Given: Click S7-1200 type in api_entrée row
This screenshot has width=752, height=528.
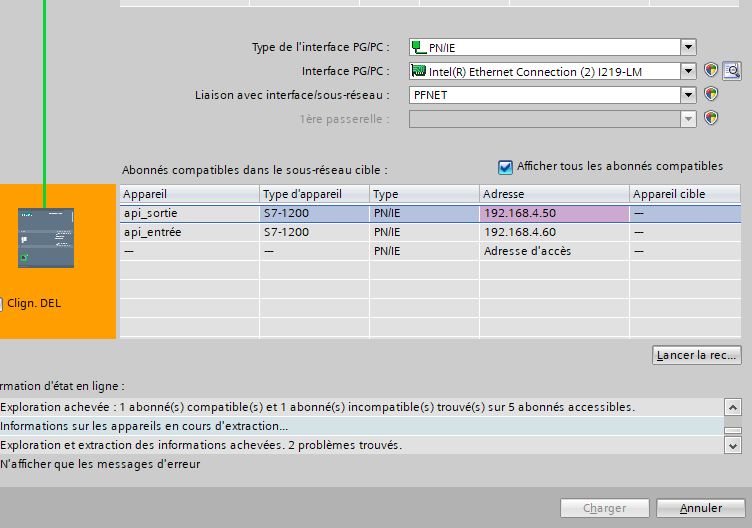Looking at the screenshot, I should point(315,232).
